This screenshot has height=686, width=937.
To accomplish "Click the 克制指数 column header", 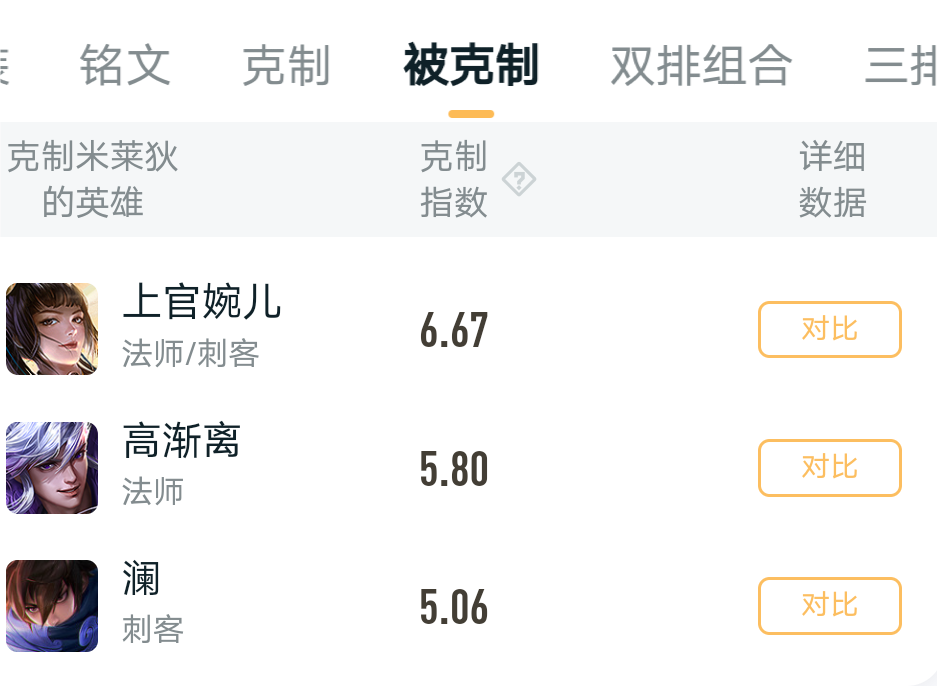I will coord(454,179).
